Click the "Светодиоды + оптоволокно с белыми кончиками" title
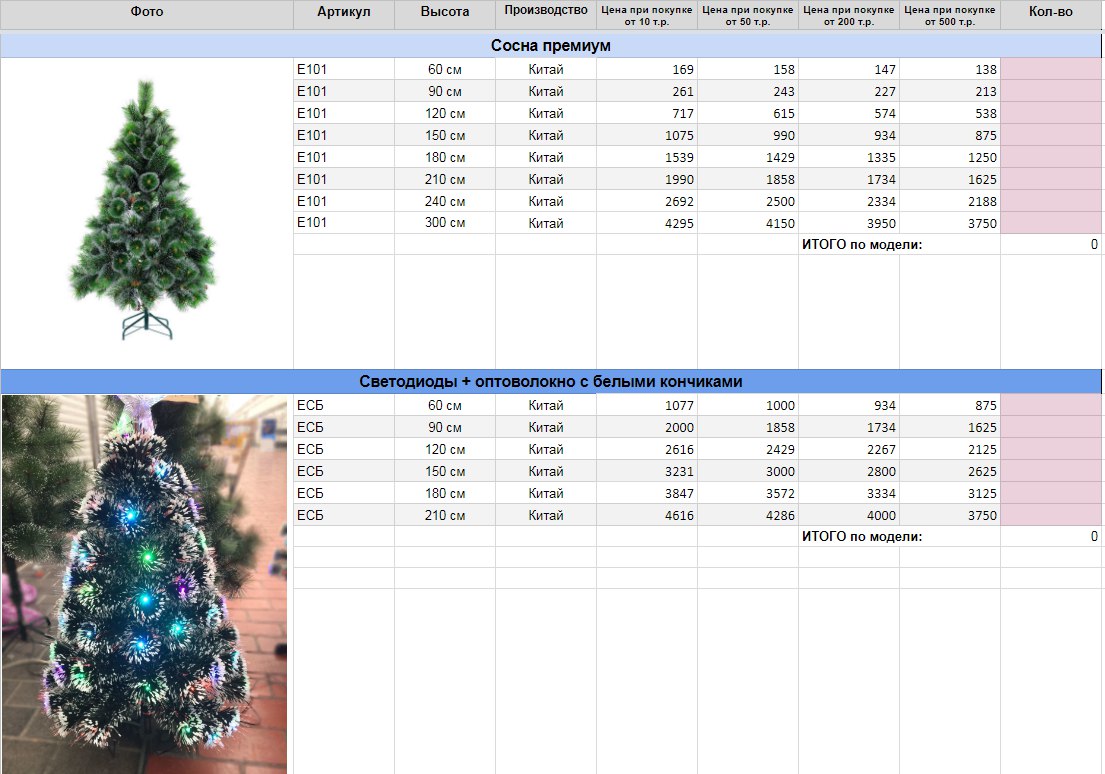The image size is (1105, 774). tap(550, 382)
